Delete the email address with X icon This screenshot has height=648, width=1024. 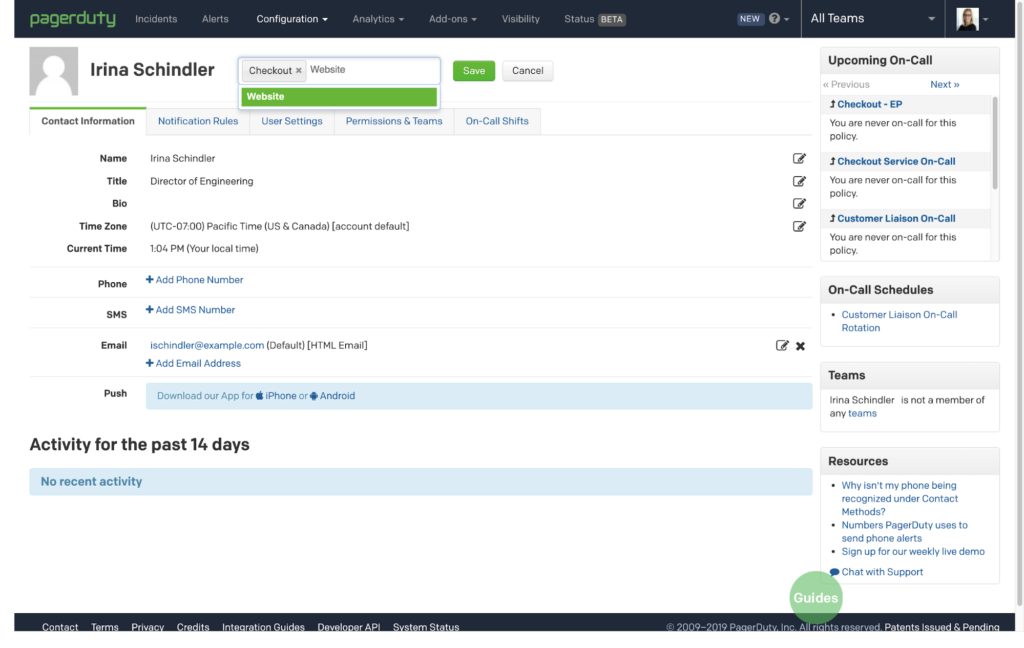[x=800, y=346]
